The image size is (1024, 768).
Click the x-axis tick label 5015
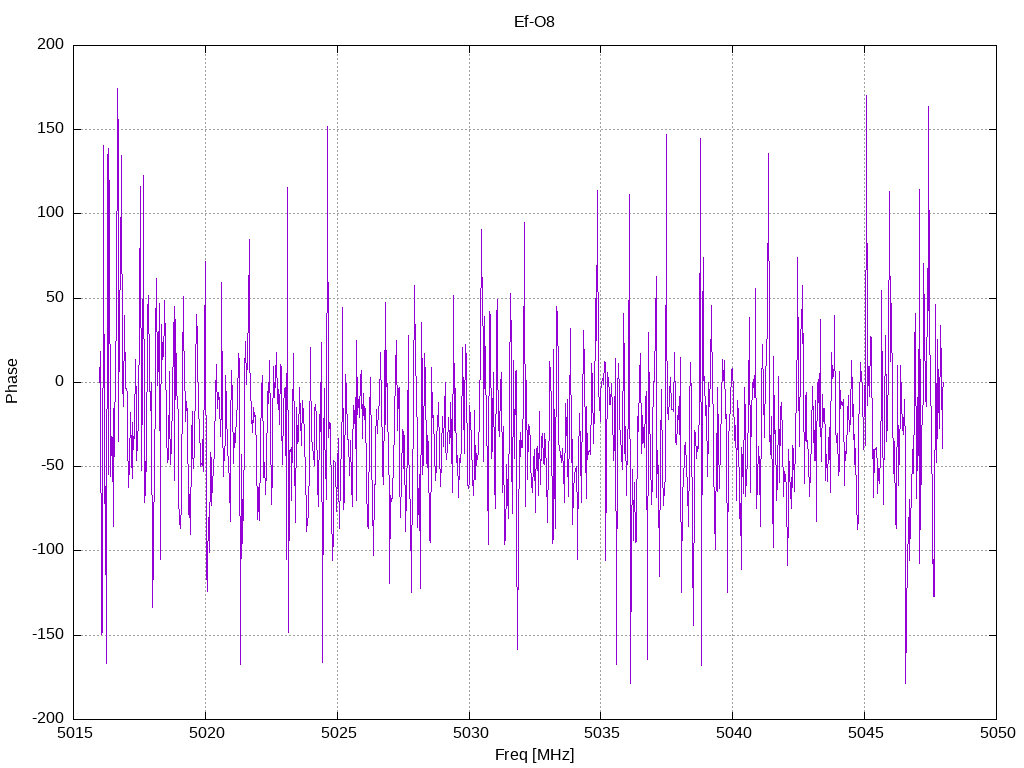[x=74, y=733]
